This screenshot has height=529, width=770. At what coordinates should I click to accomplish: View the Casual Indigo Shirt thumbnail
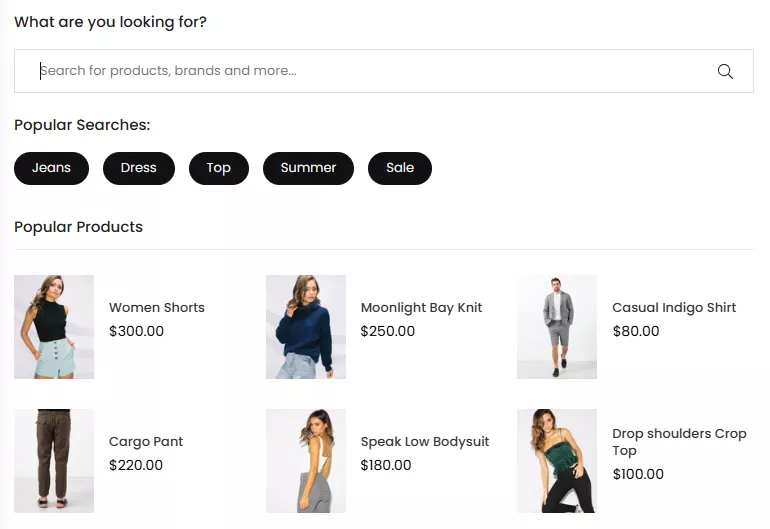[557, 327]
